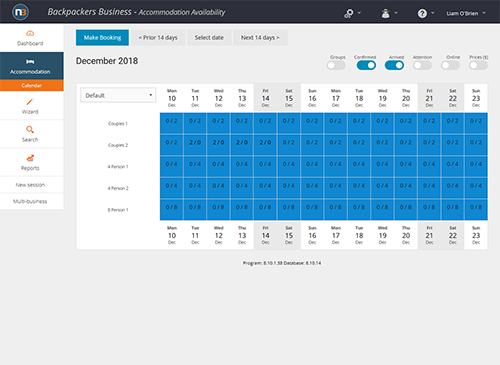
Task: Click the Reports chart icon
Action: (x=30, y=158)
